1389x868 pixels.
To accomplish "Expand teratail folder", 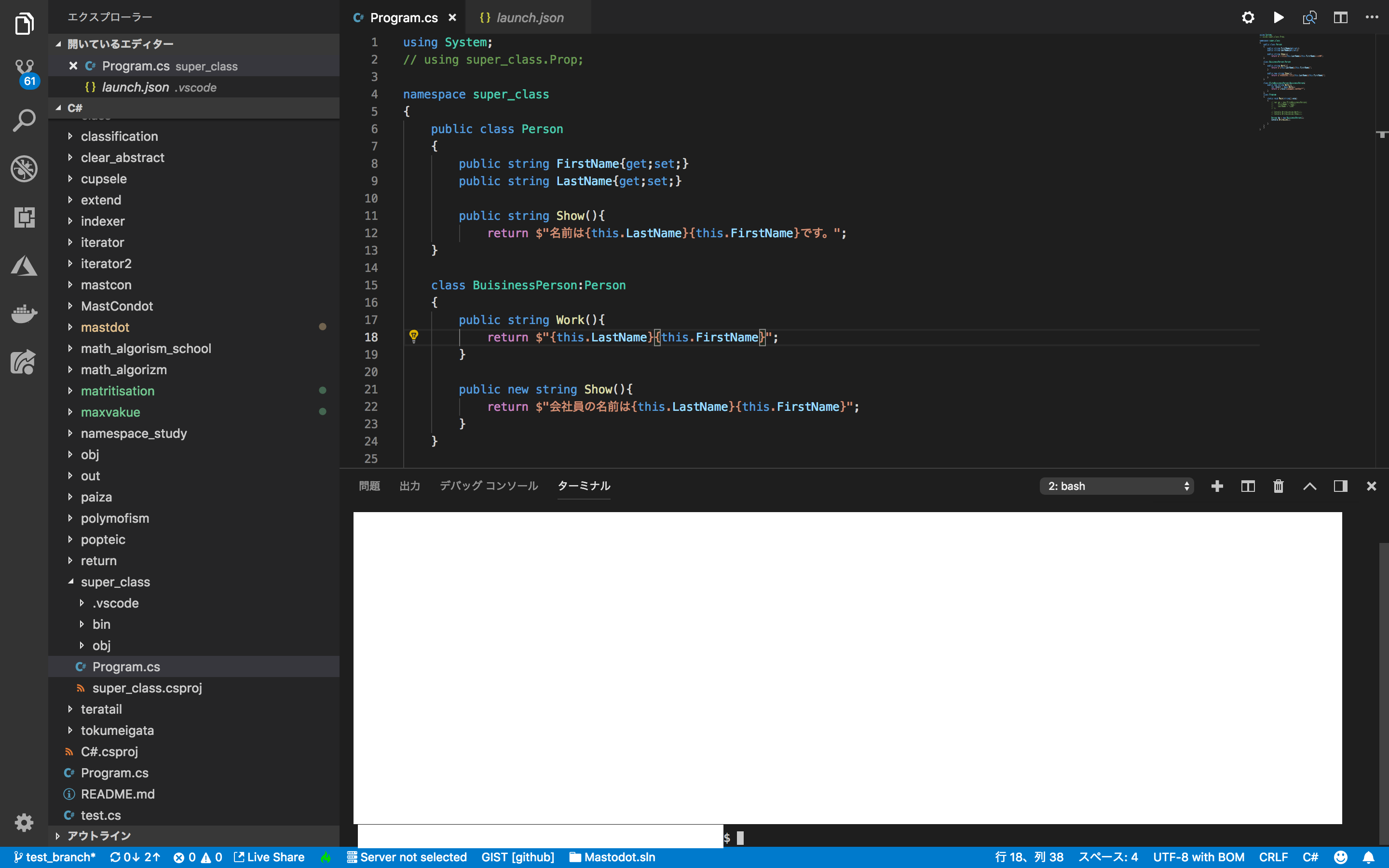I will pyautogui.click(x=194, y=709).
